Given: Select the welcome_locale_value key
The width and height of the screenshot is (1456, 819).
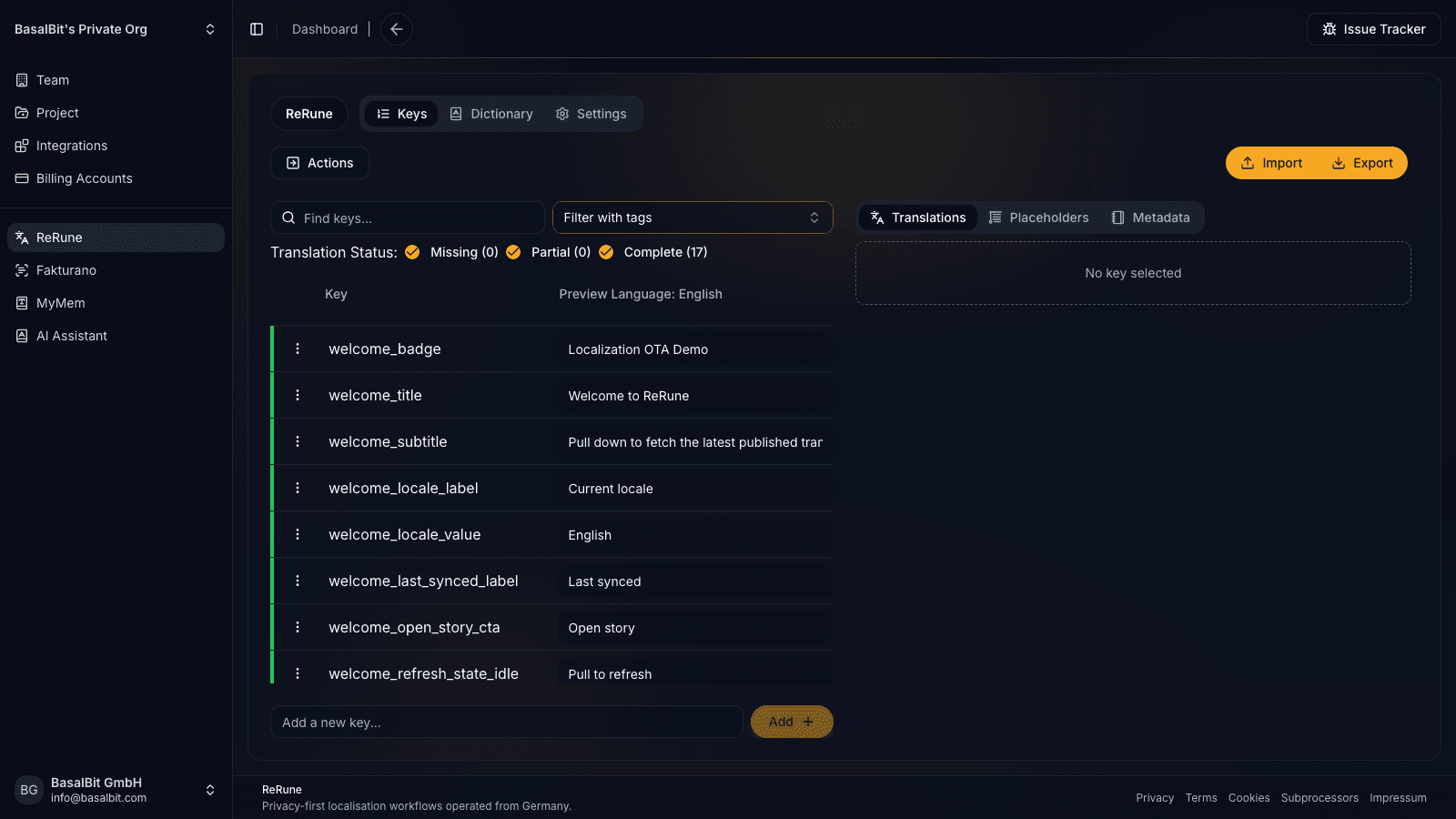Looking at the screenshot, I should (404, 534).
